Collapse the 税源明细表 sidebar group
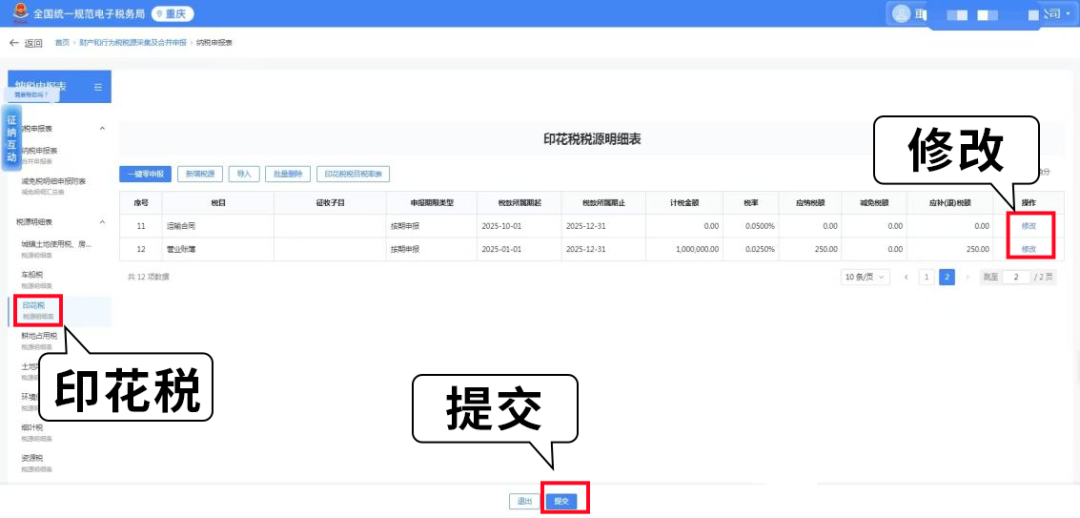The height and width of the screenshot is (518, 1080). [x=102, y=221]
